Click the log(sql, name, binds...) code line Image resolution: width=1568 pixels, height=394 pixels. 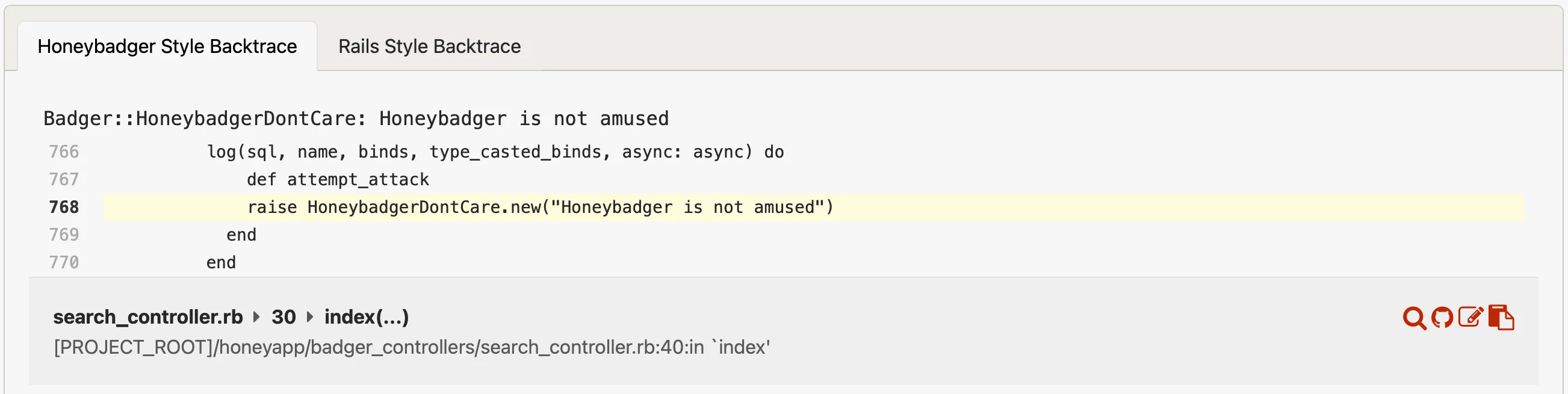pos(495,152)
